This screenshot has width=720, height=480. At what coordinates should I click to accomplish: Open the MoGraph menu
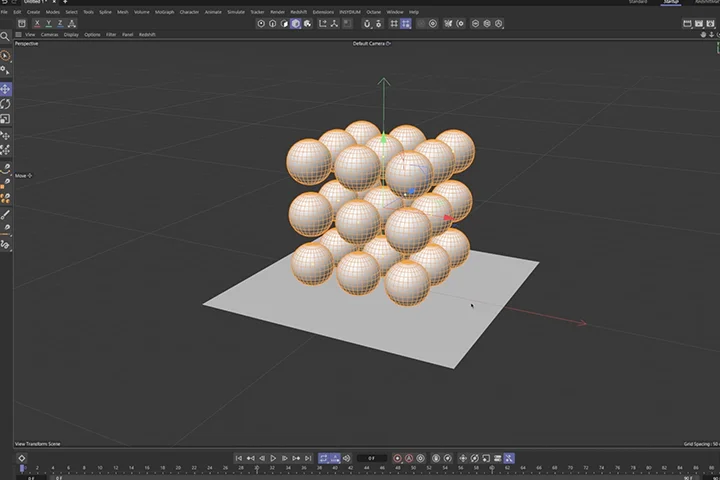[x=164, y=12]
